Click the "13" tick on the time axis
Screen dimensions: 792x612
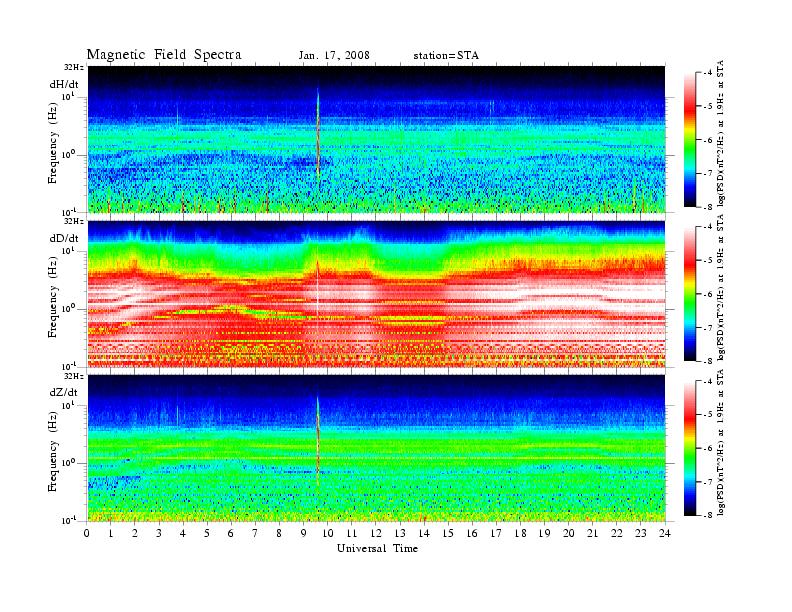pos(400,533)
